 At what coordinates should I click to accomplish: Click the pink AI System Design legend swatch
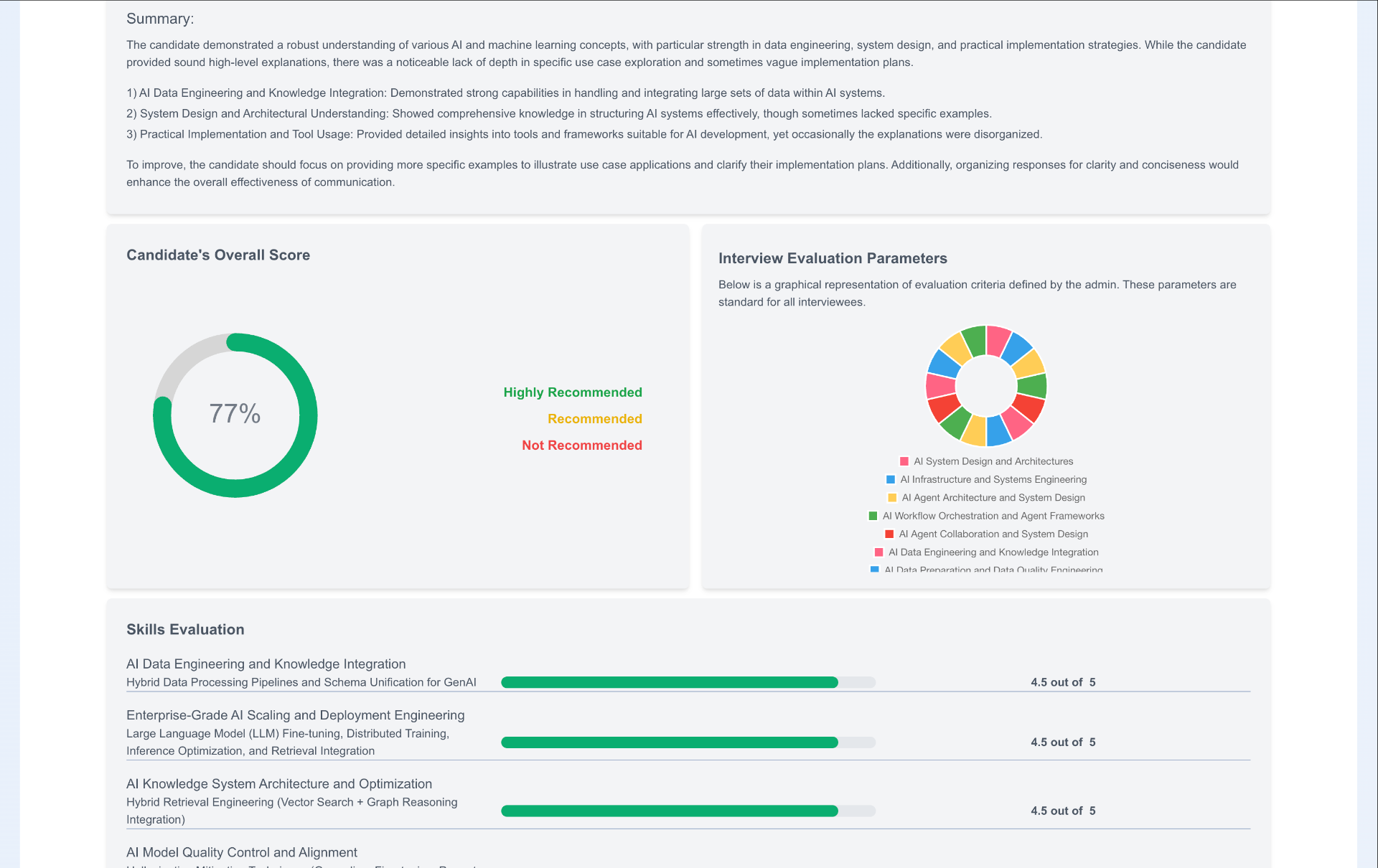click(x=904, y=461)
